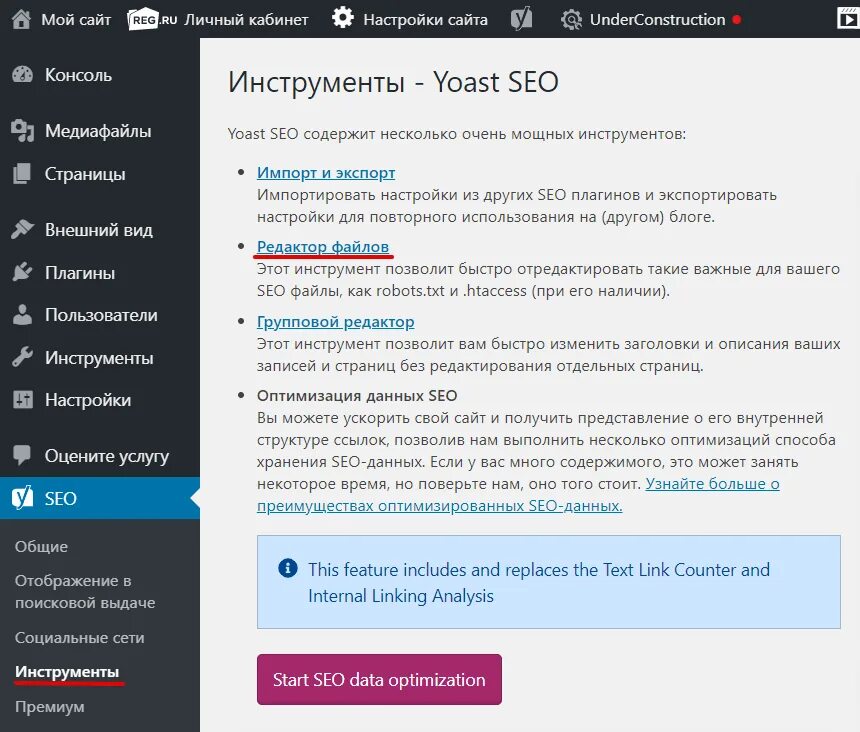Click the Плагины plug icon

(22, 272)
